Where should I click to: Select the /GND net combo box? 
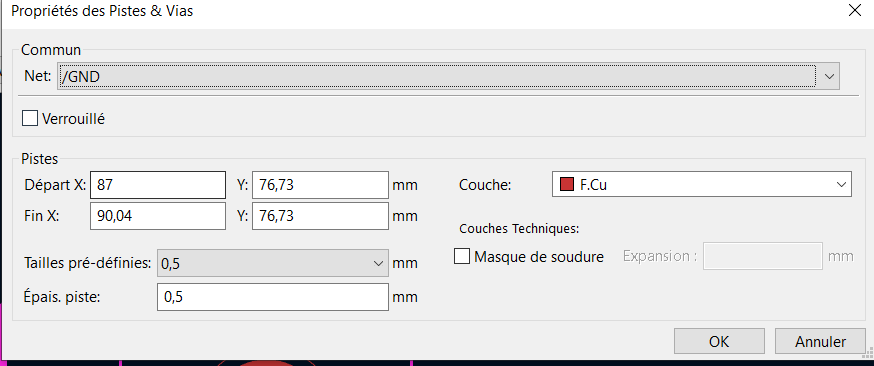click(x=448, y=77)
